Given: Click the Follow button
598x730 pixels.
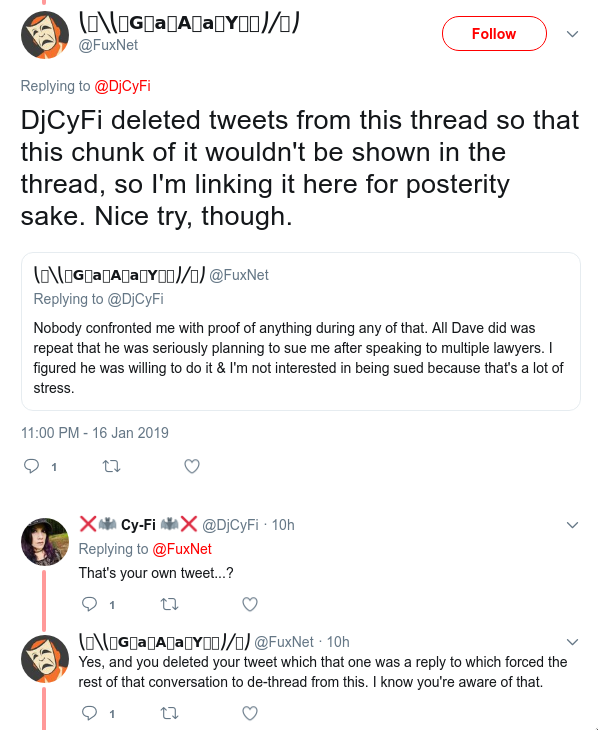Looking at the screenshot, I should pos(494,34).
